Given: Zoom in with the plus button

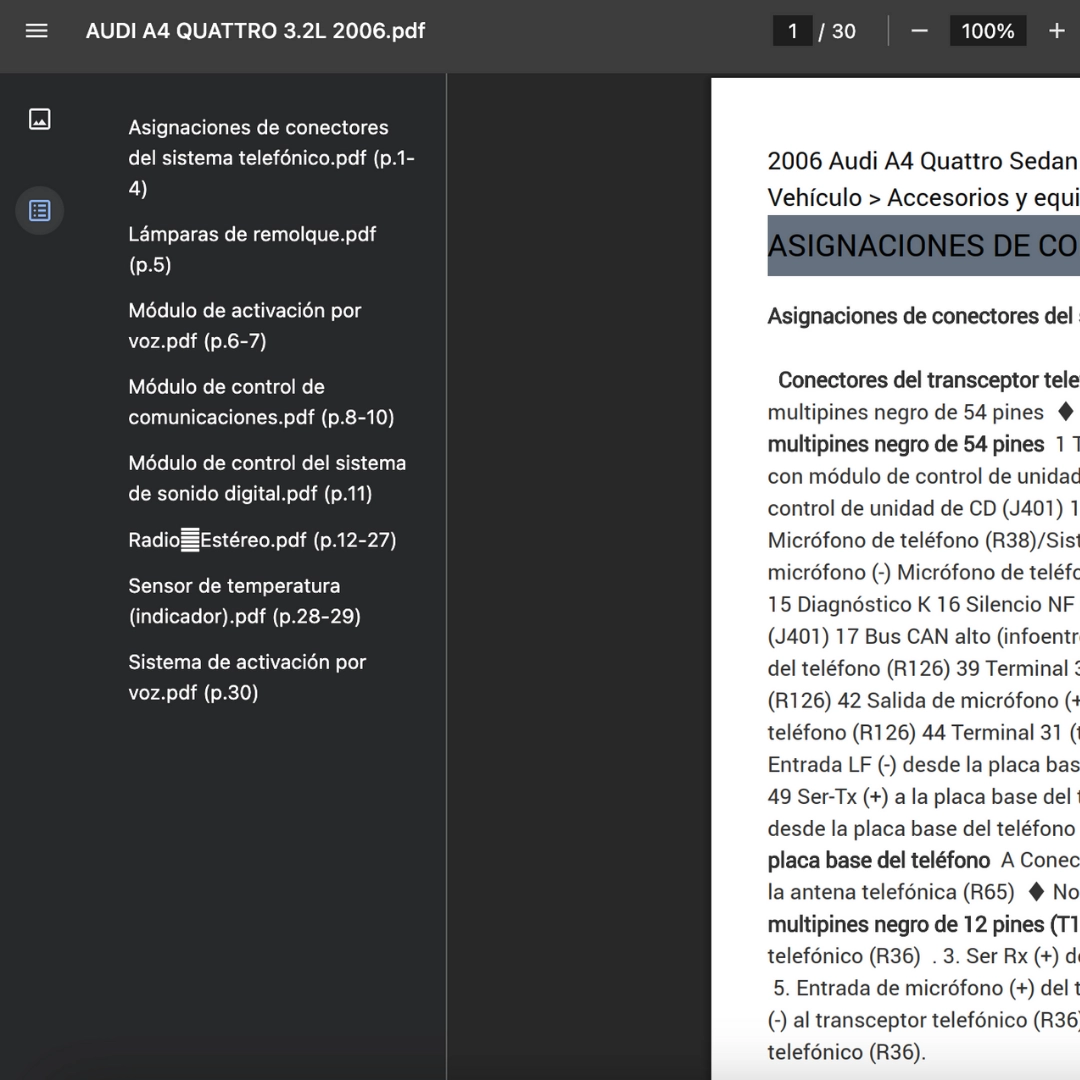Looking at the screenshot, I should click(1057, 31).
